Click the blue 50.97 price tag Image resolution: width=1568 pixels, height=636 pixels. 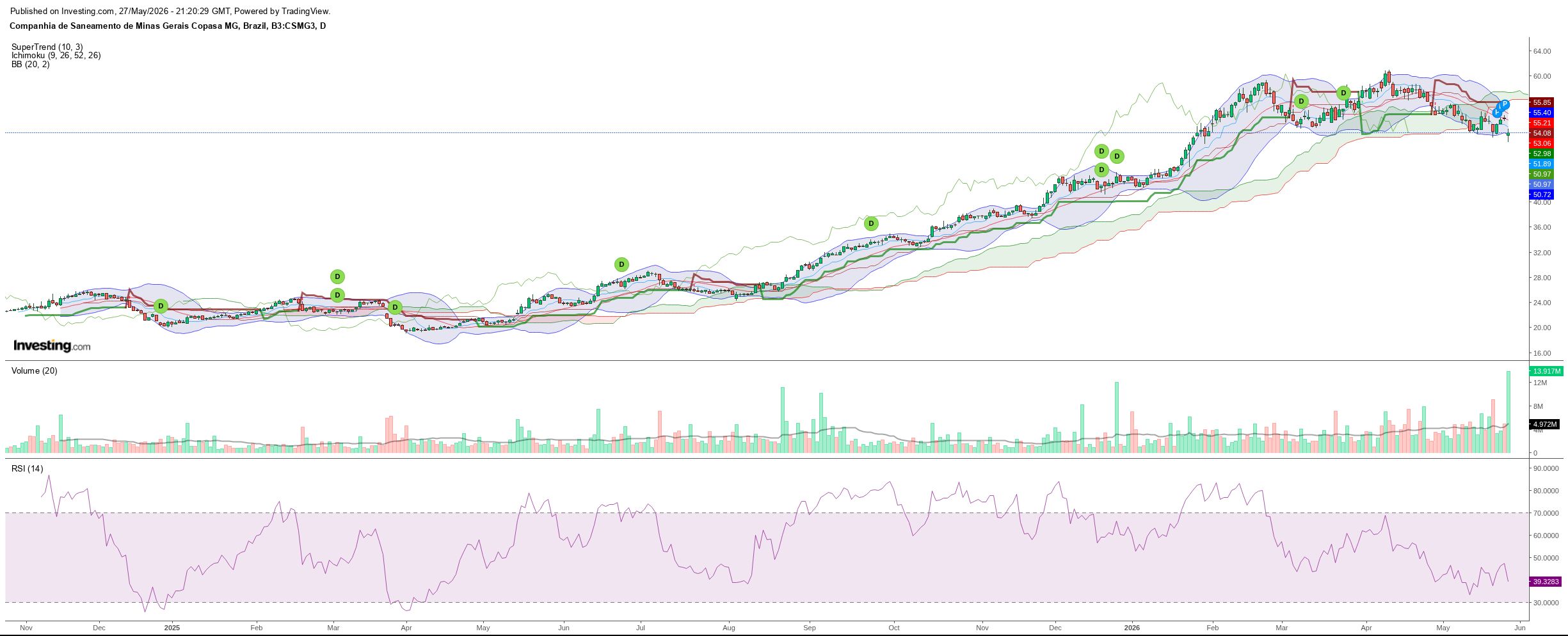[x=1542, y=184]
